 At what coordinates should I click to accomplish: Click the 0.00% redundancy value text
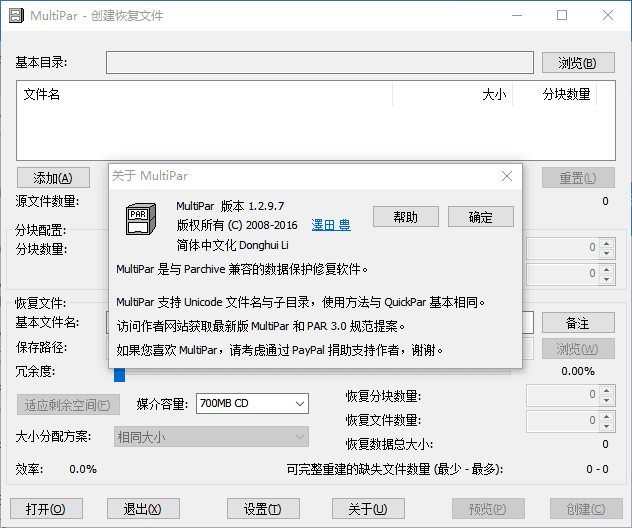[578, 371]
